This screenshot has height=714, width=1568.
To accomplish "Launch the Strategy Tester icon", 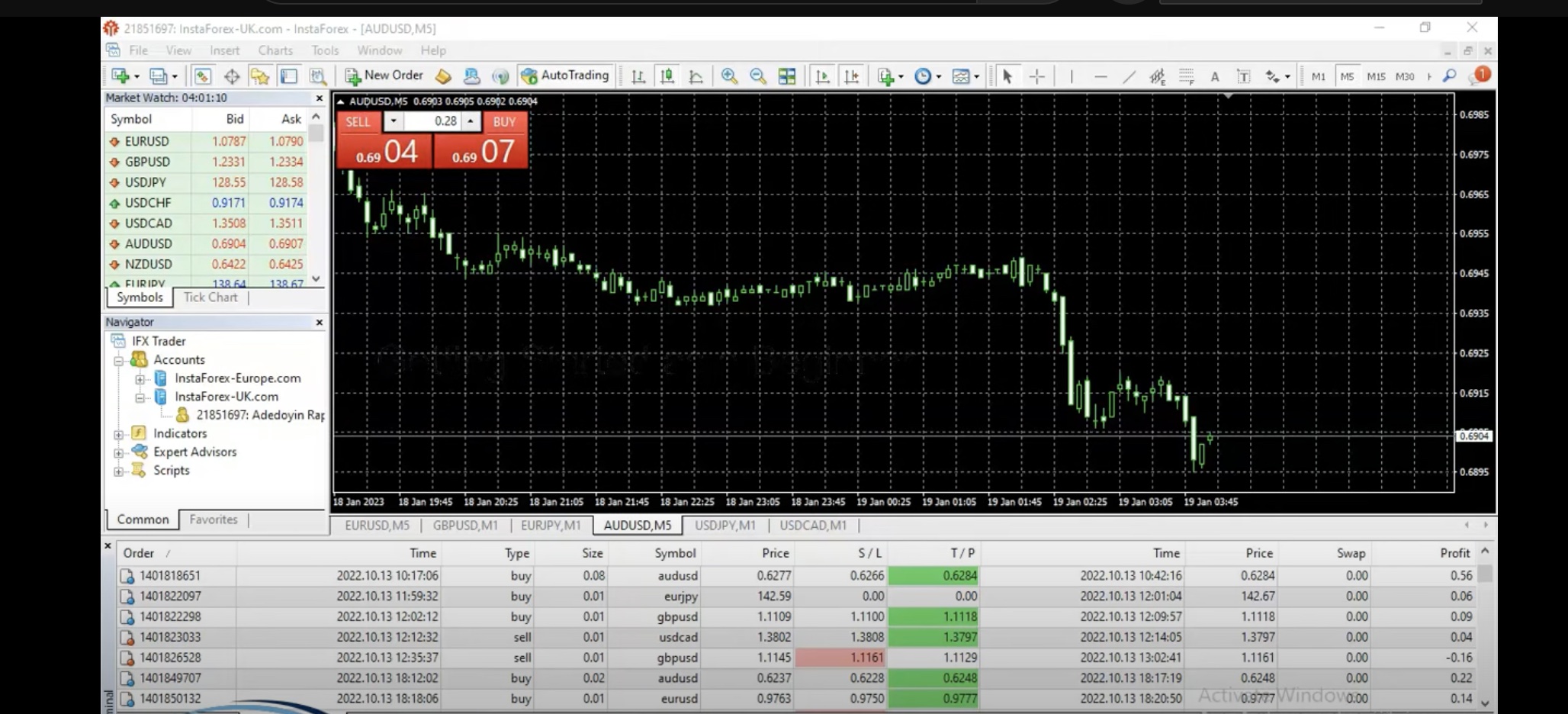I will [317, 76].
